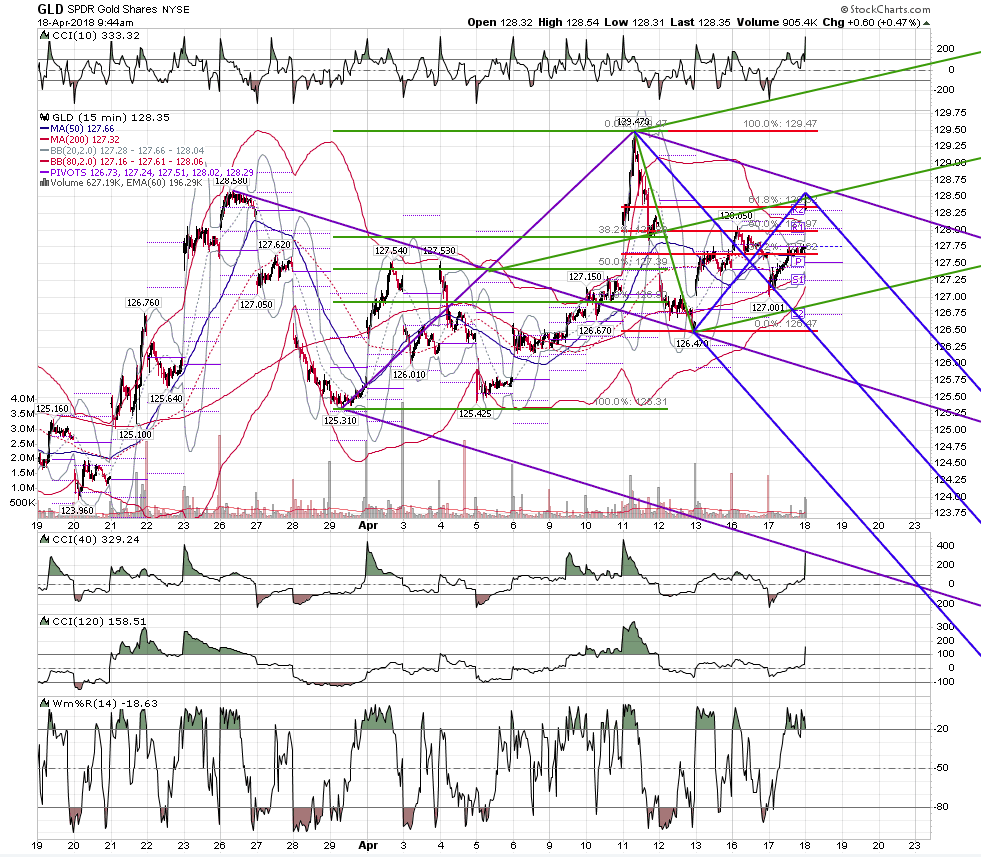
Task: Click the 'MA(200) 127.32' legend text
Action: click(85, 139)
